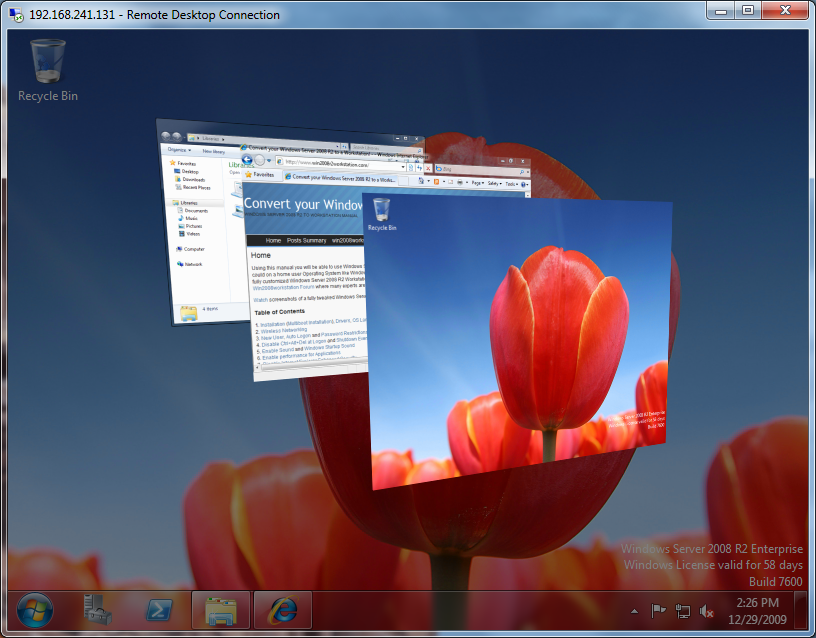Viewport: 816px width, 638px height.
Task: Show hidden notification area icons
Action: pyautogui.click(x=634, y=611)
